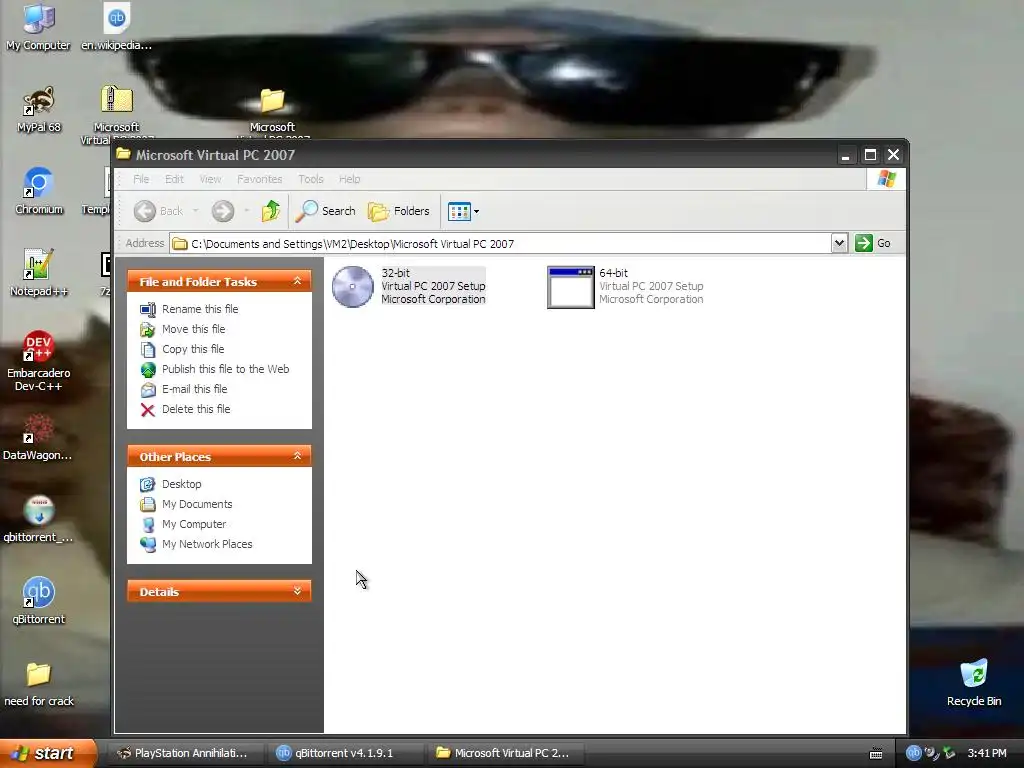Open the Favorites menu
Image resolution: width=1024 pixels, height=768 pixels.
click(260, 179)
